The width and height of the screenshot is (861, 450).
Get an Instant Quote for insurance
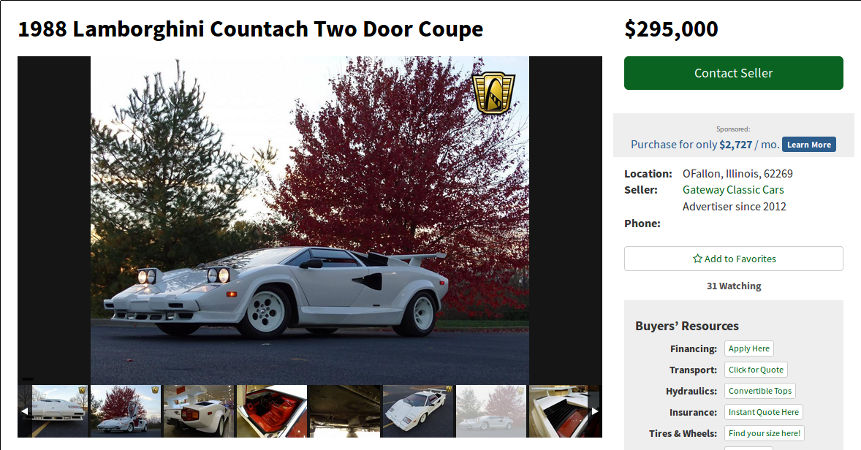pos(763,412)
